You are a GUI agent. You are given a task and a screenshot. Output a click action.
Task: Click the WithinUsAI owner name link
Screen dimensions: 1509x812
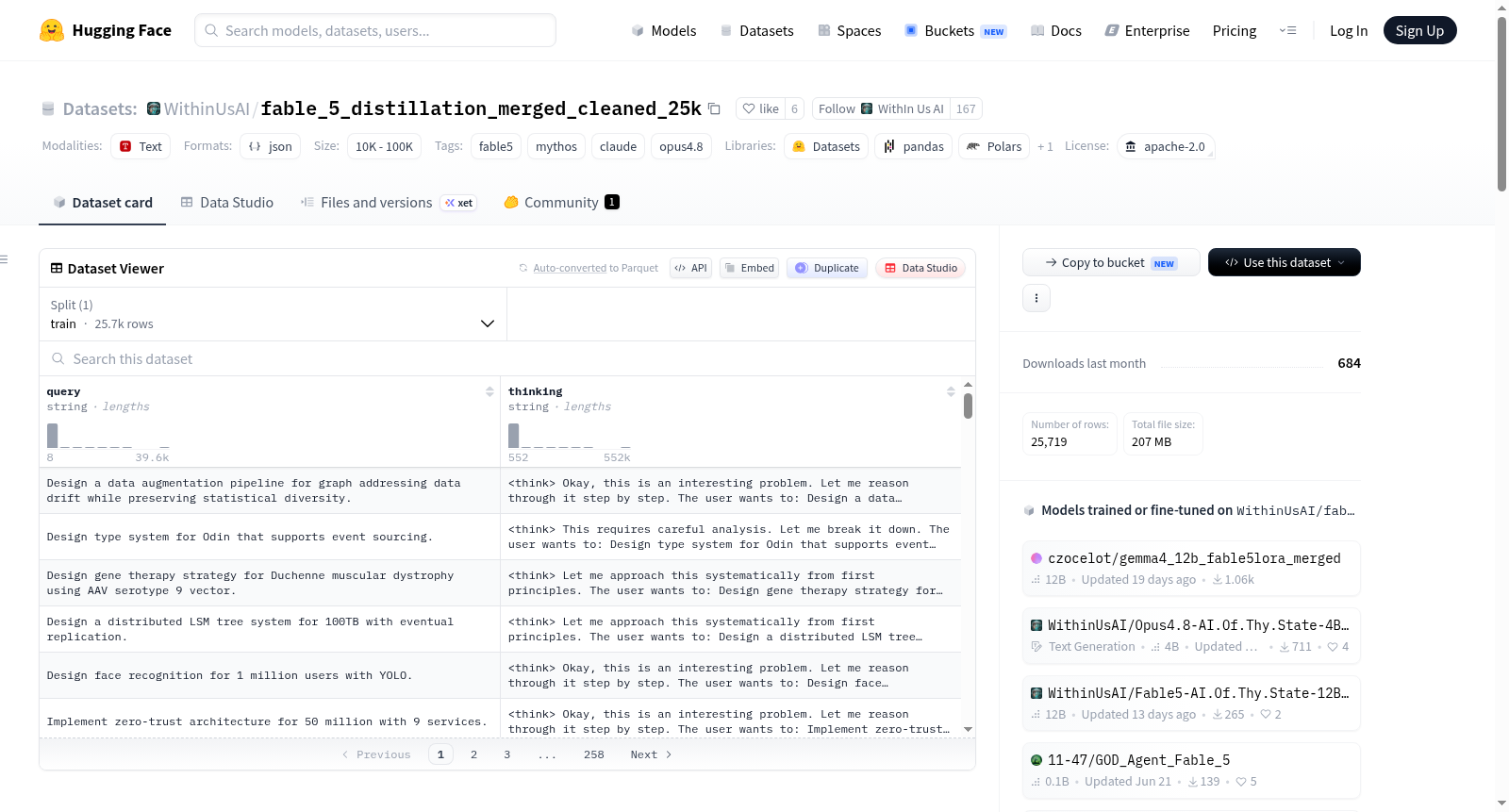tap(207, 108)
